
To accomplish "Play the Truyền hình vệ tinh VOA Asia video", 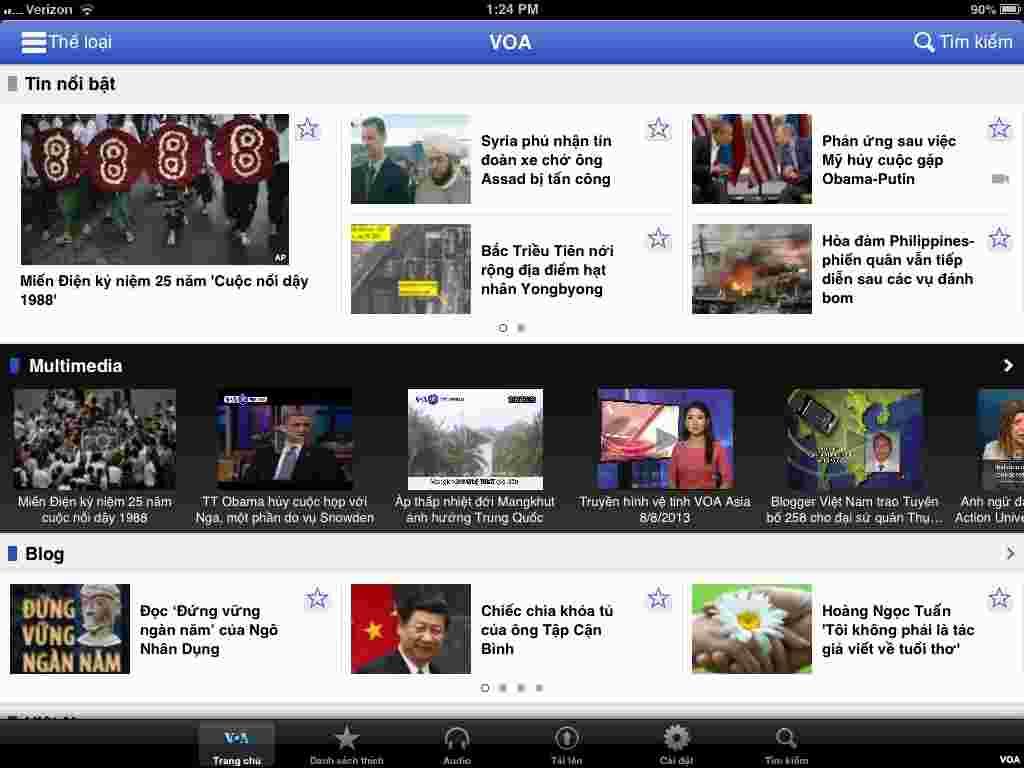I will pos(665,439).
